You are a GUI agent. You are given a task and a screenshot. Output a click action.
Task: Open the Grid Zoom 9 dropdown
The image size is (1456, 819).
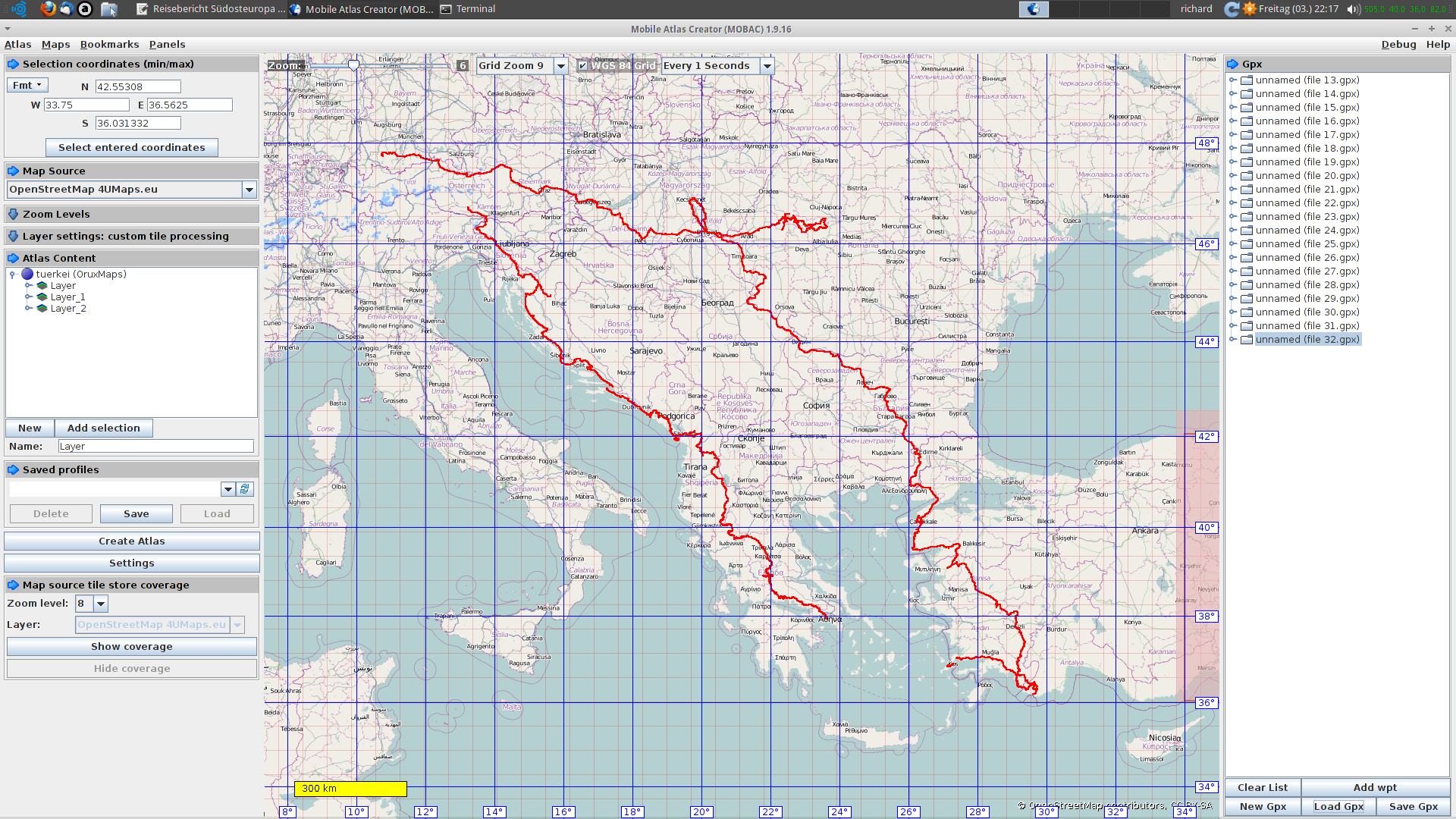coord(561,66)
